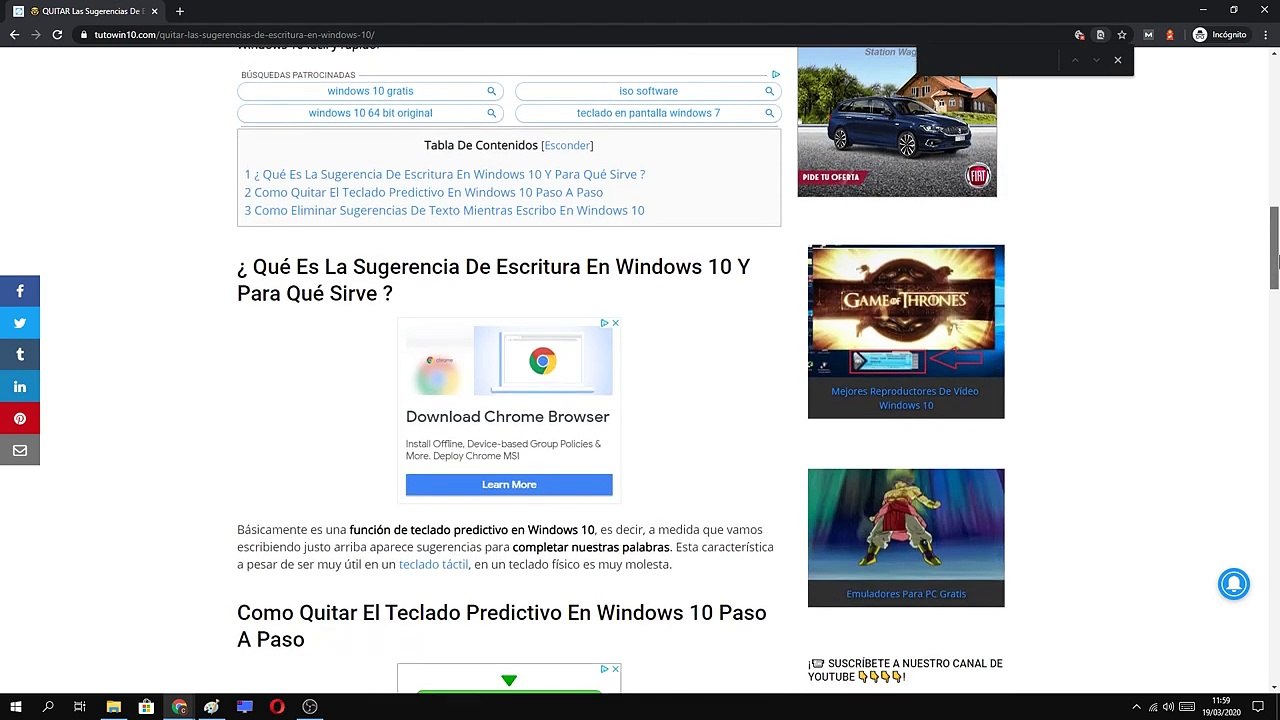The image size is (1280, 720).
Task: Jump to section 1 Qué Es La Sugerencia
Action: point(445,174)
